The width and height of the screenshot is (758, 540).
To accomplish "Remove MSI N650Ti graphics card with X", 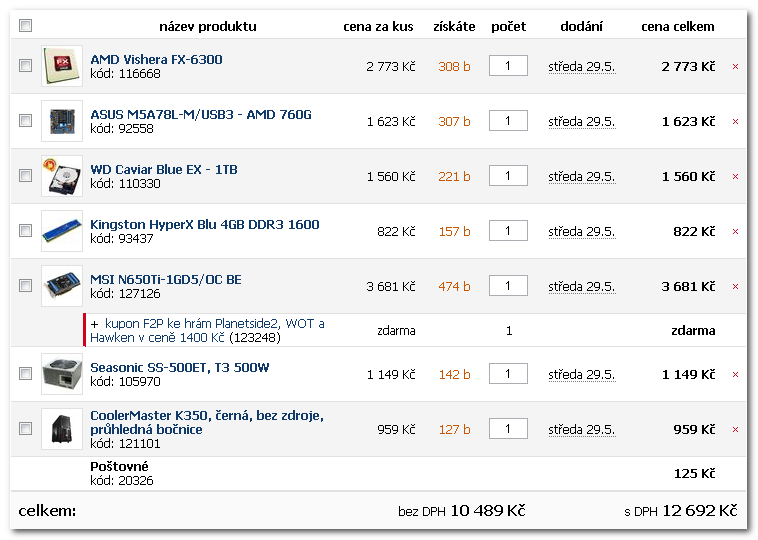I will pyautogui.click(x=735, y=287).
